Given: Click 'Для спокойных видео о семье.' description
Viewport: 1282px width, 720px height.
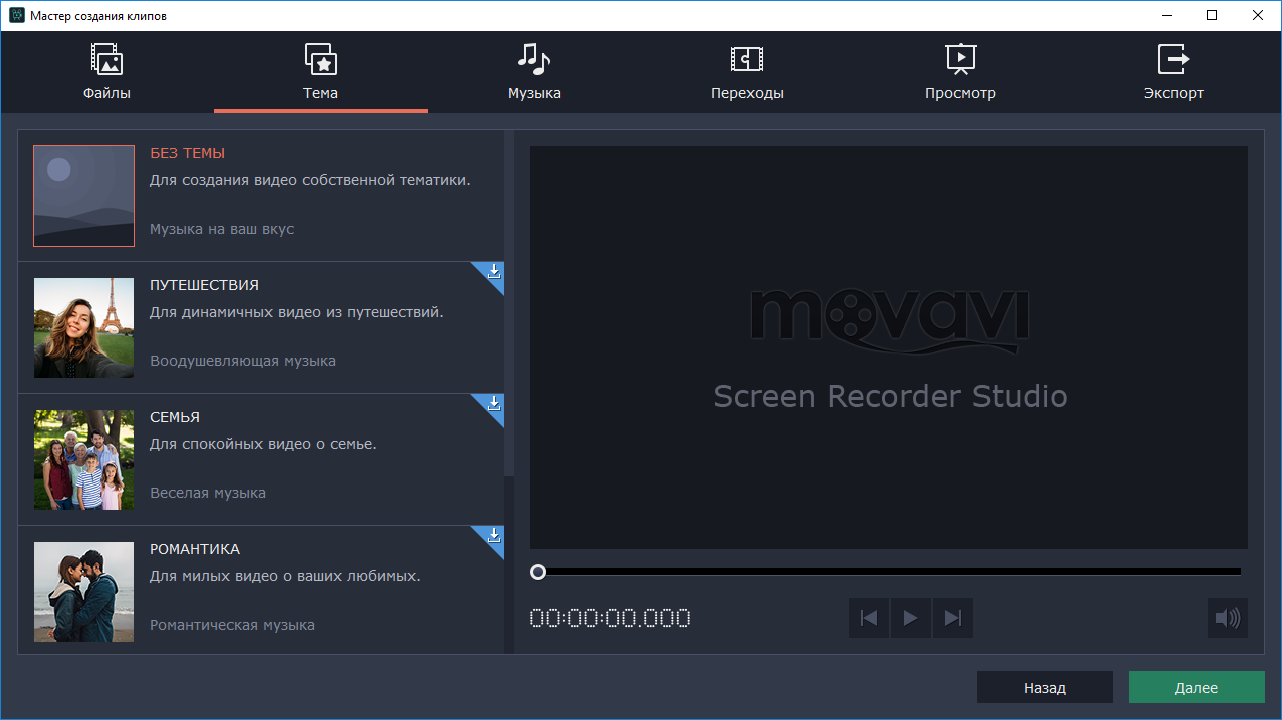Looking at the screenshot, I should [x=263, y=444].
